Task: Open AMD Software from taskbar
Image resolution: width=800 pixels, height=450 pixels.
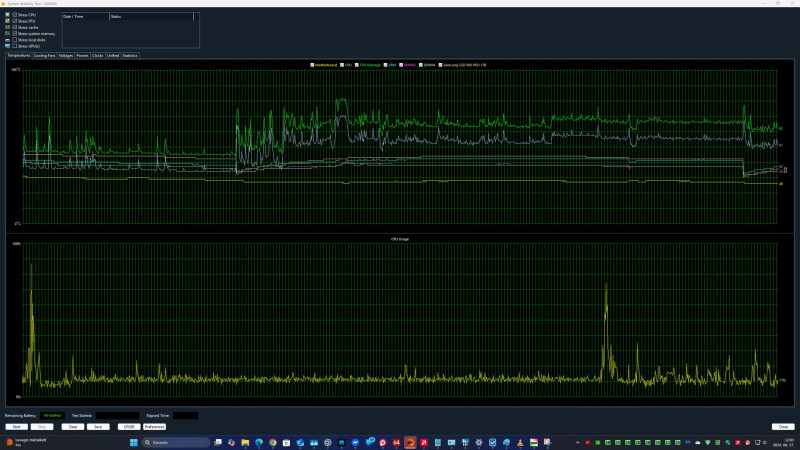Action: pyautogui.click(x=424, y=442)
